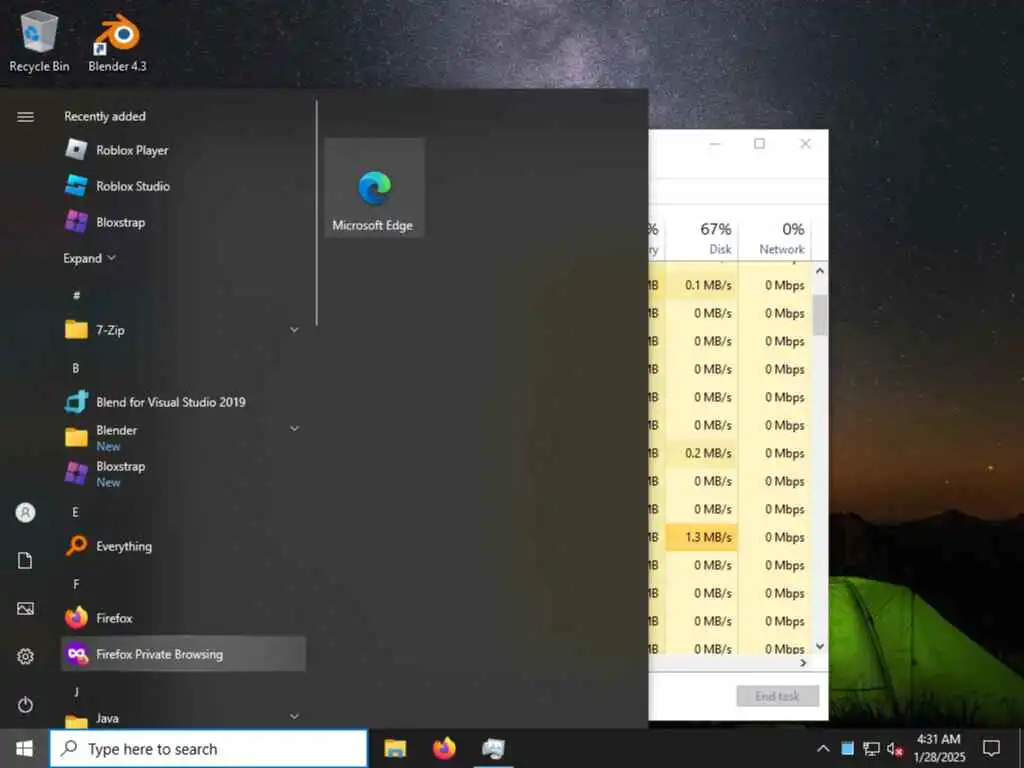Click the muted volume tray icon

895,749
